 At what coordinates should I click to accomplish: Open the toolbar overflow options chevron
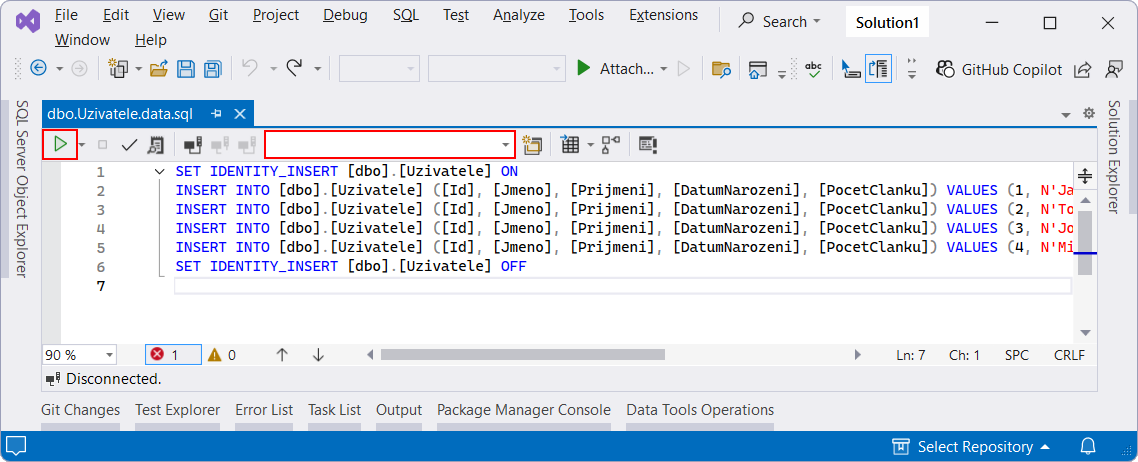[912, 69]
